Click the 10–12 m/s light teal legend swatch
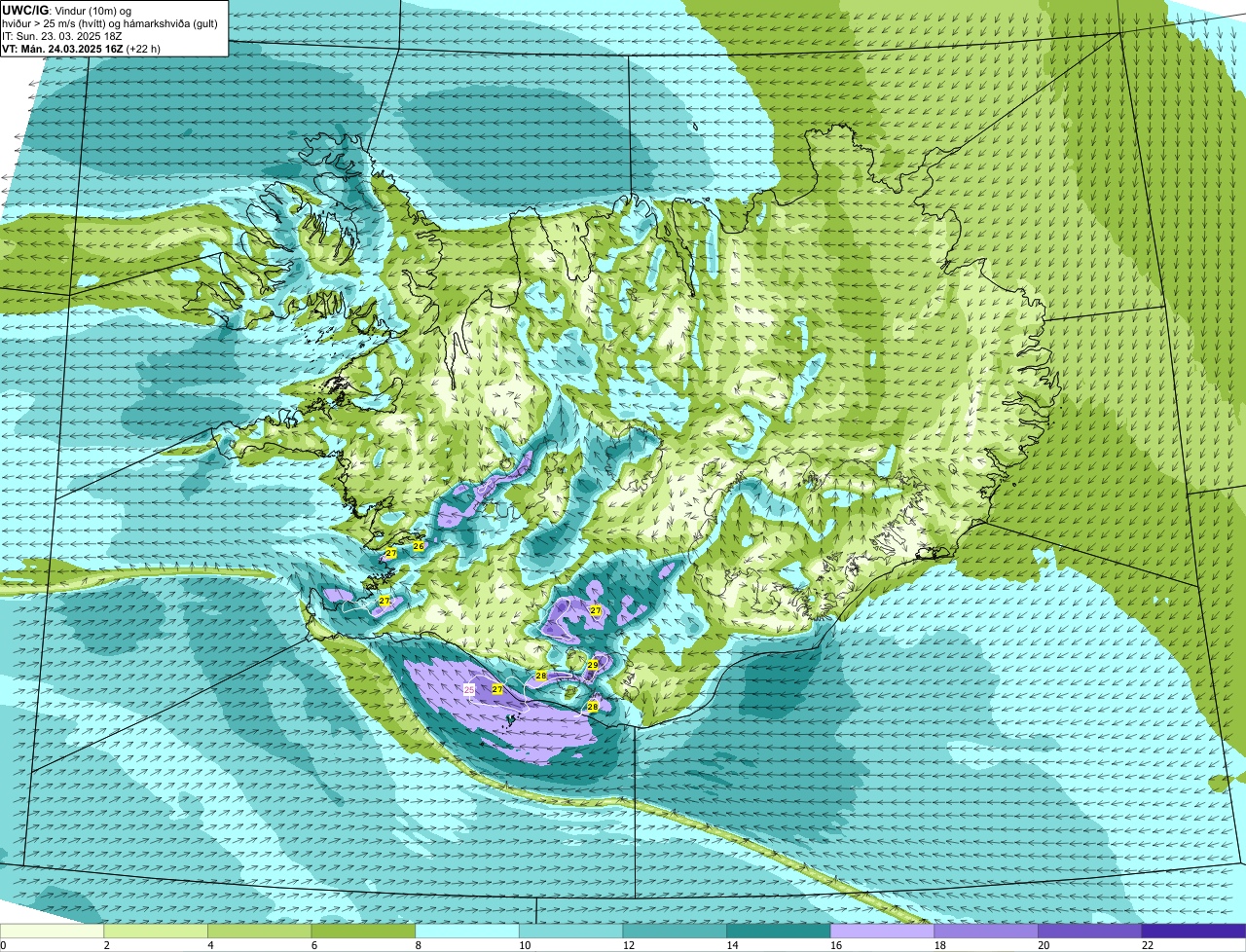Screen dimensions: 1246x952 pyautogui.click(x=570, y=932)
